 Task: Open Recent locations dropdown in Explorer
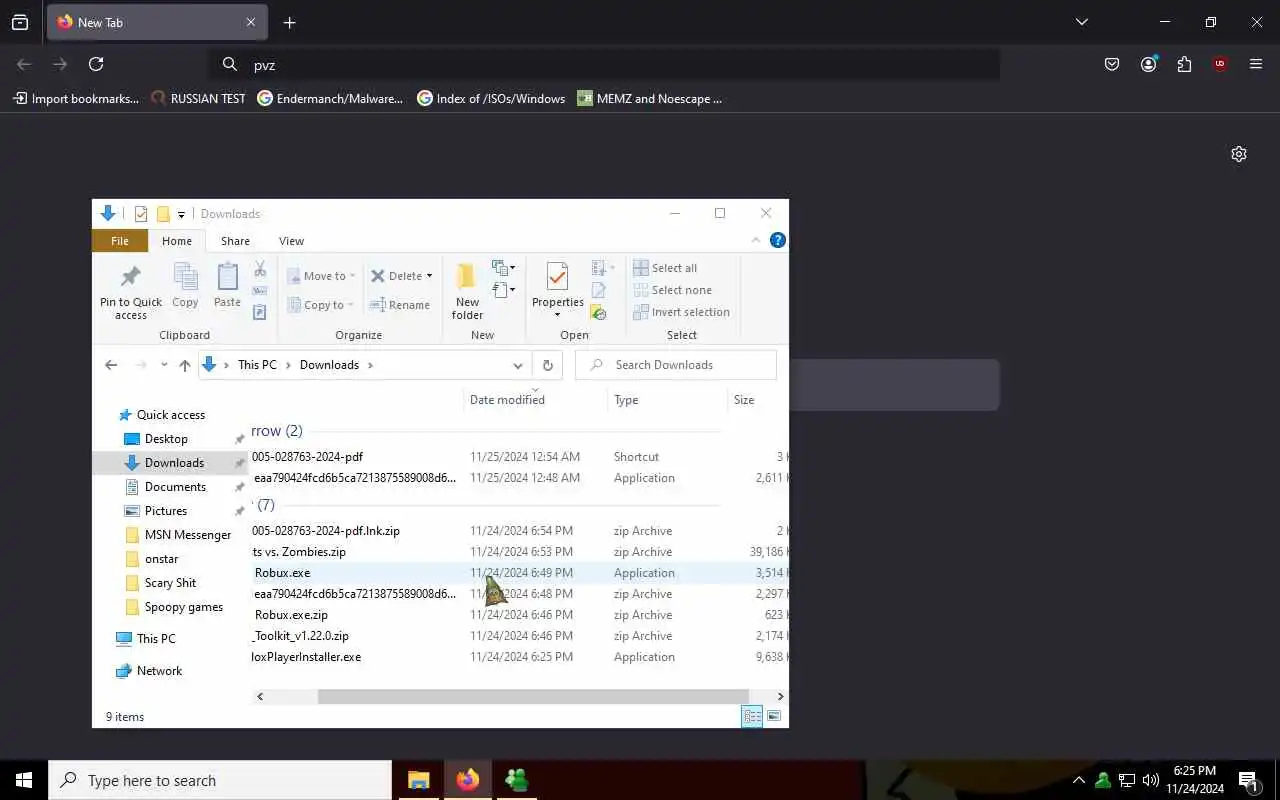[x=164, y=365]
